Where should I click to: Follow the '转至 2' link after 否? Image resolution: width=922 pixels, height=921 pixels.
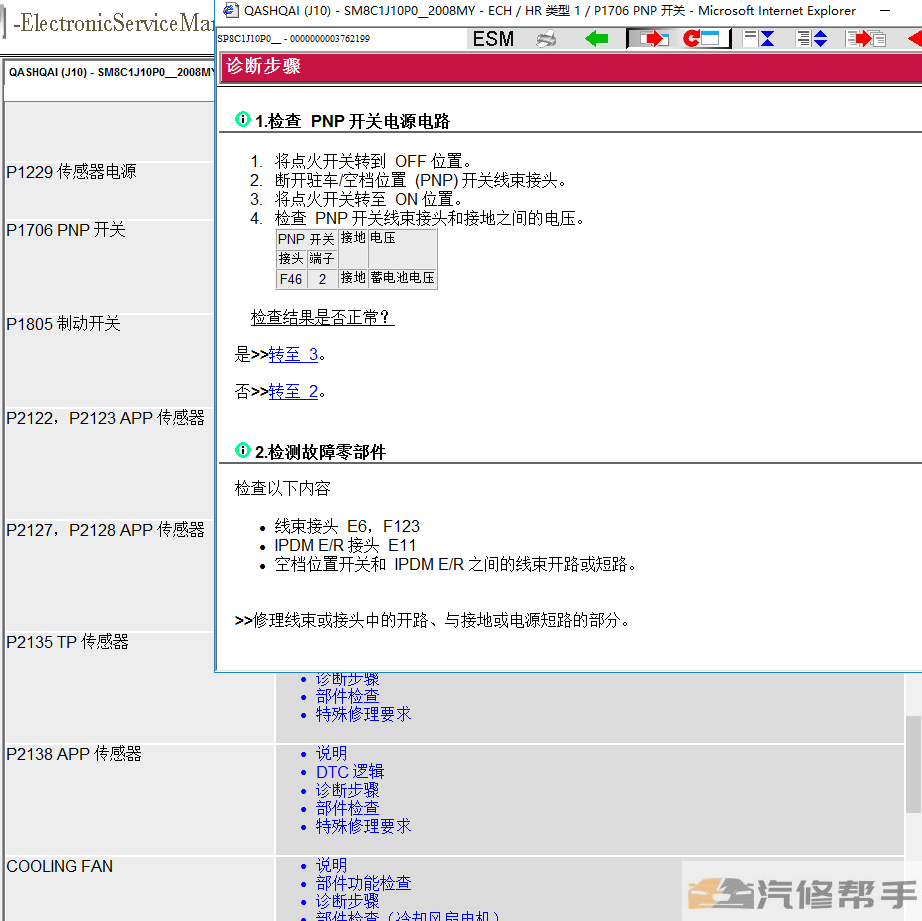point(293,392)
